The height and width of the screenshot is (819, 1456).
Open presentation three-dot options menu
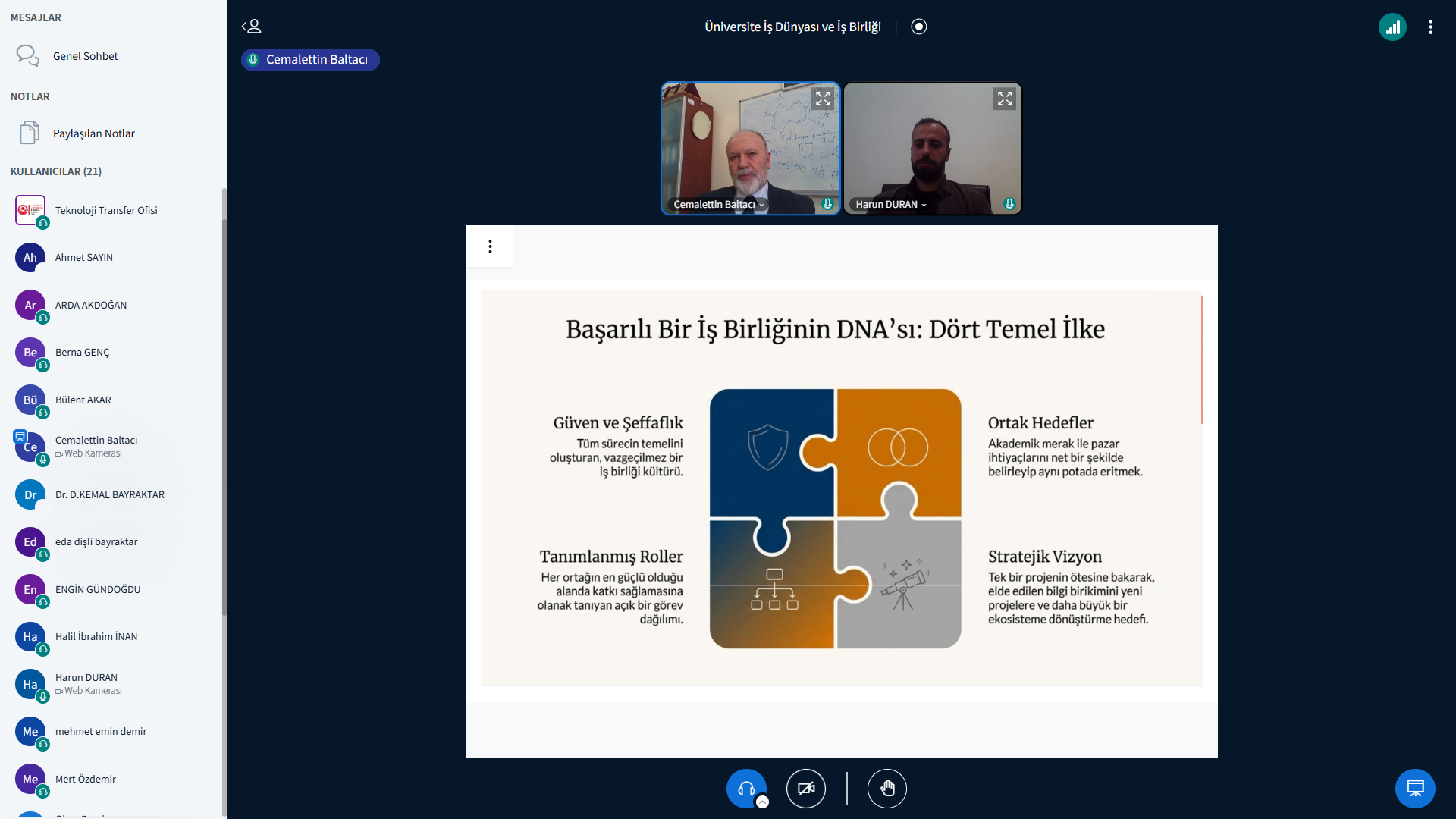click(490, 246)
